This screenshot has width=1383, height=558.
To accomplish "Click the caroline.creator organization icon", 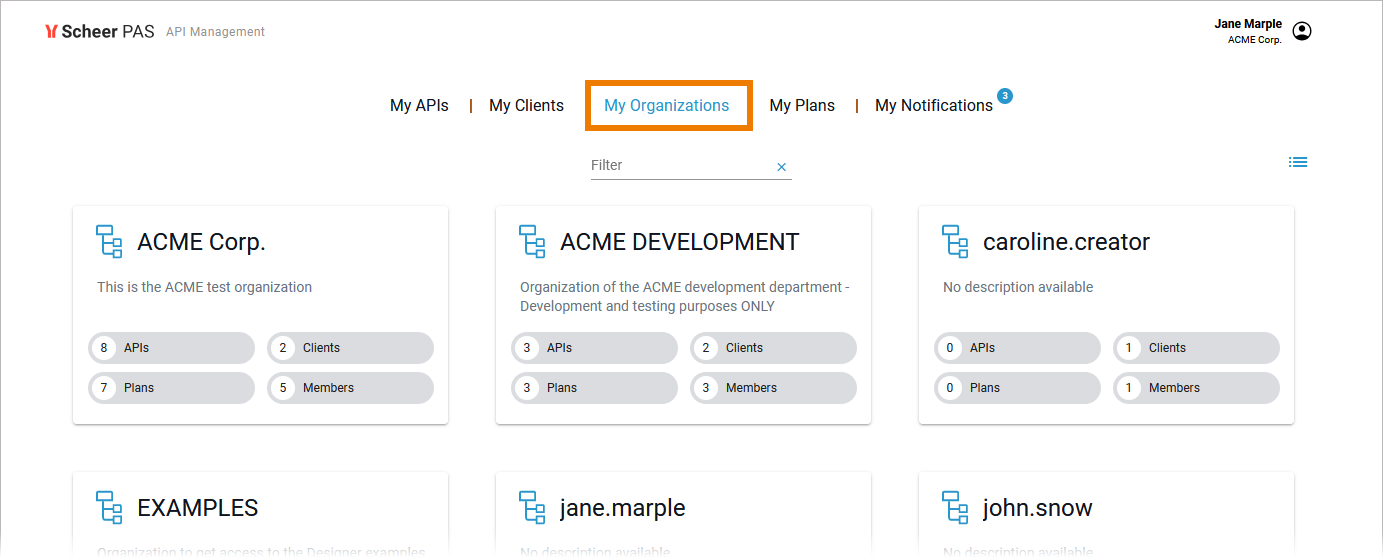I will point(955,242).
